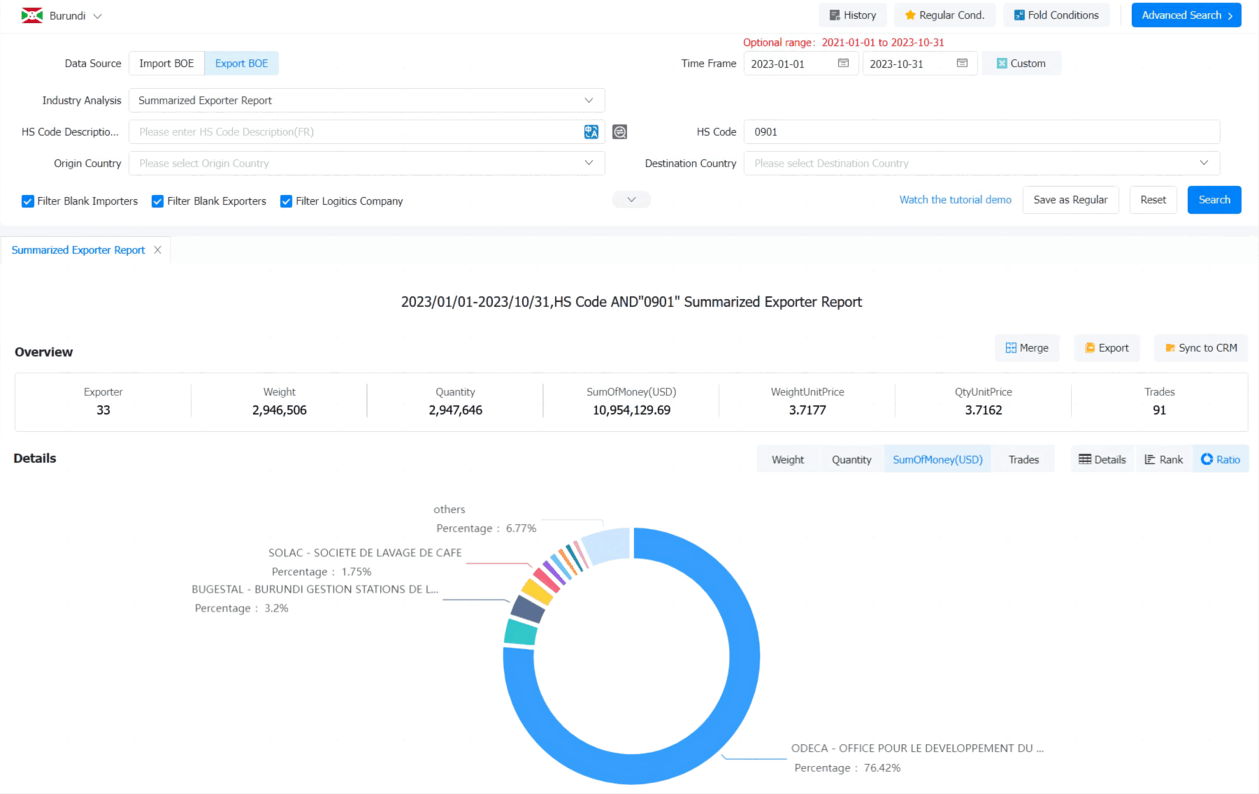
Task: Click the ODECA - OFFICE POUR LE DEVELOPPEMENT label
Action: (917, 748)
